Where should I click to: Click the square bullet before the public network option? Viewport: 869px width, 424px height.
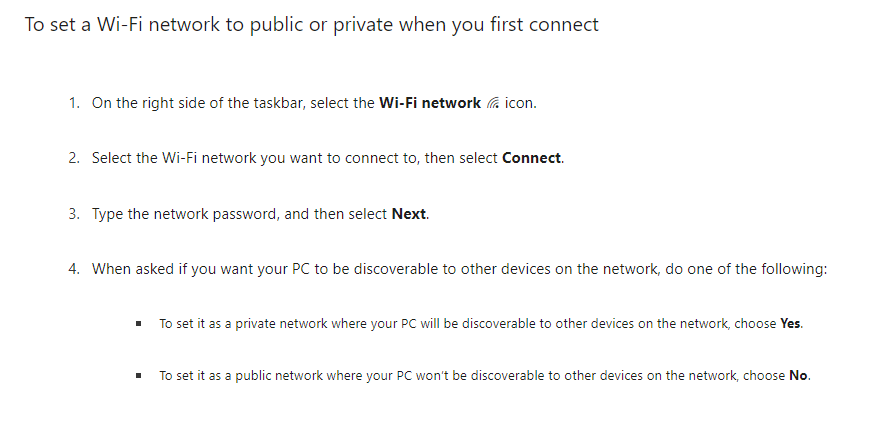coord(138,376)
